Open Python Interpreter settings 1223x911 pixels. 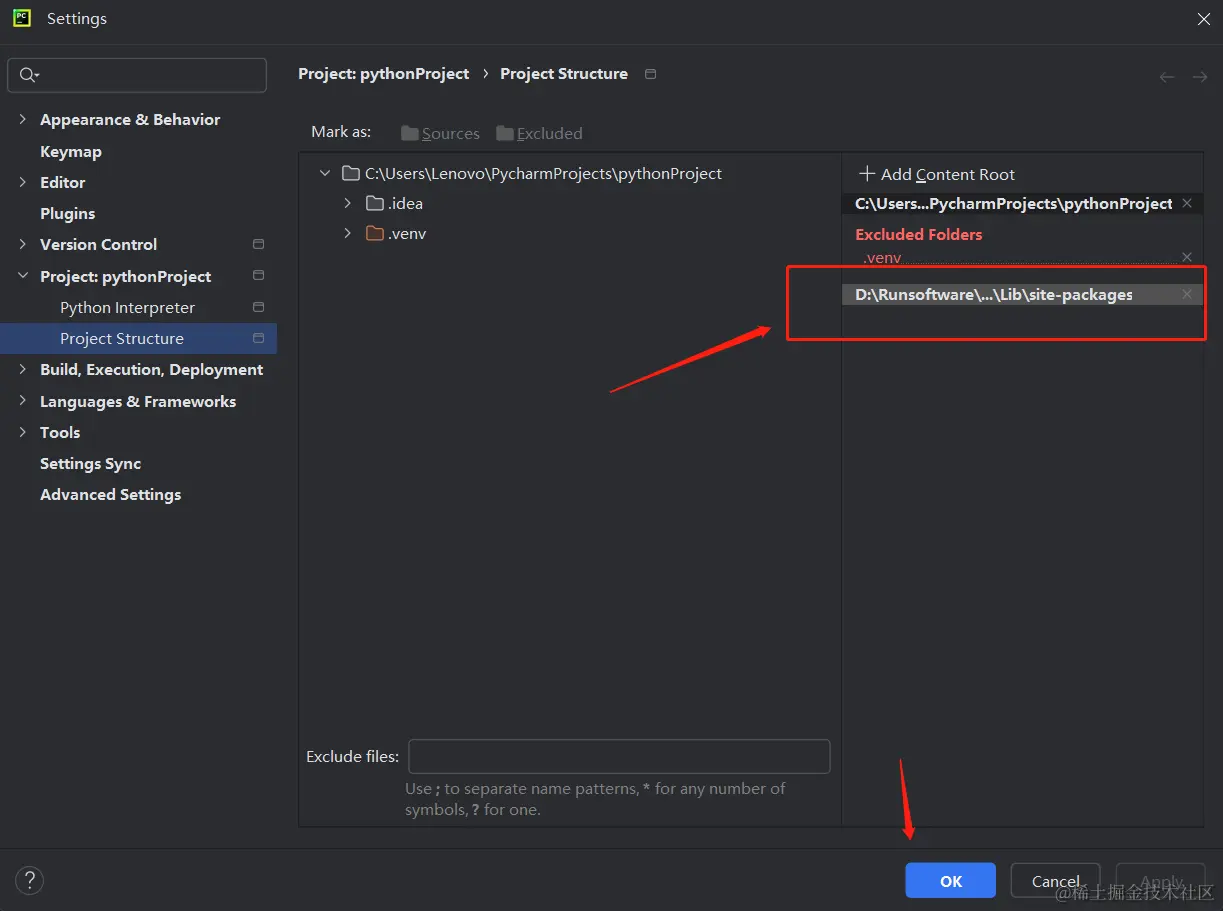(x=127, y=307)
